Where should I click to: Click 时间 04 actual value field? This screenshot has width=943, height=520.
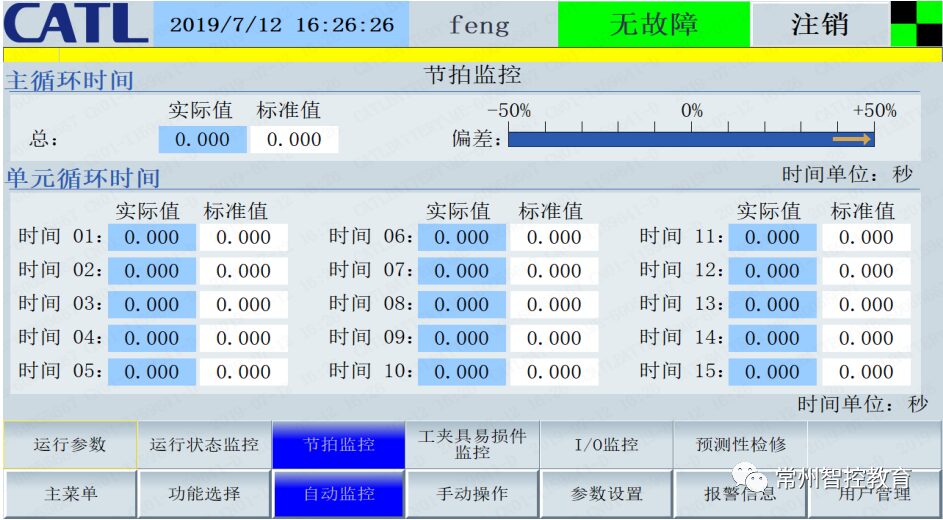coord(152,338)
